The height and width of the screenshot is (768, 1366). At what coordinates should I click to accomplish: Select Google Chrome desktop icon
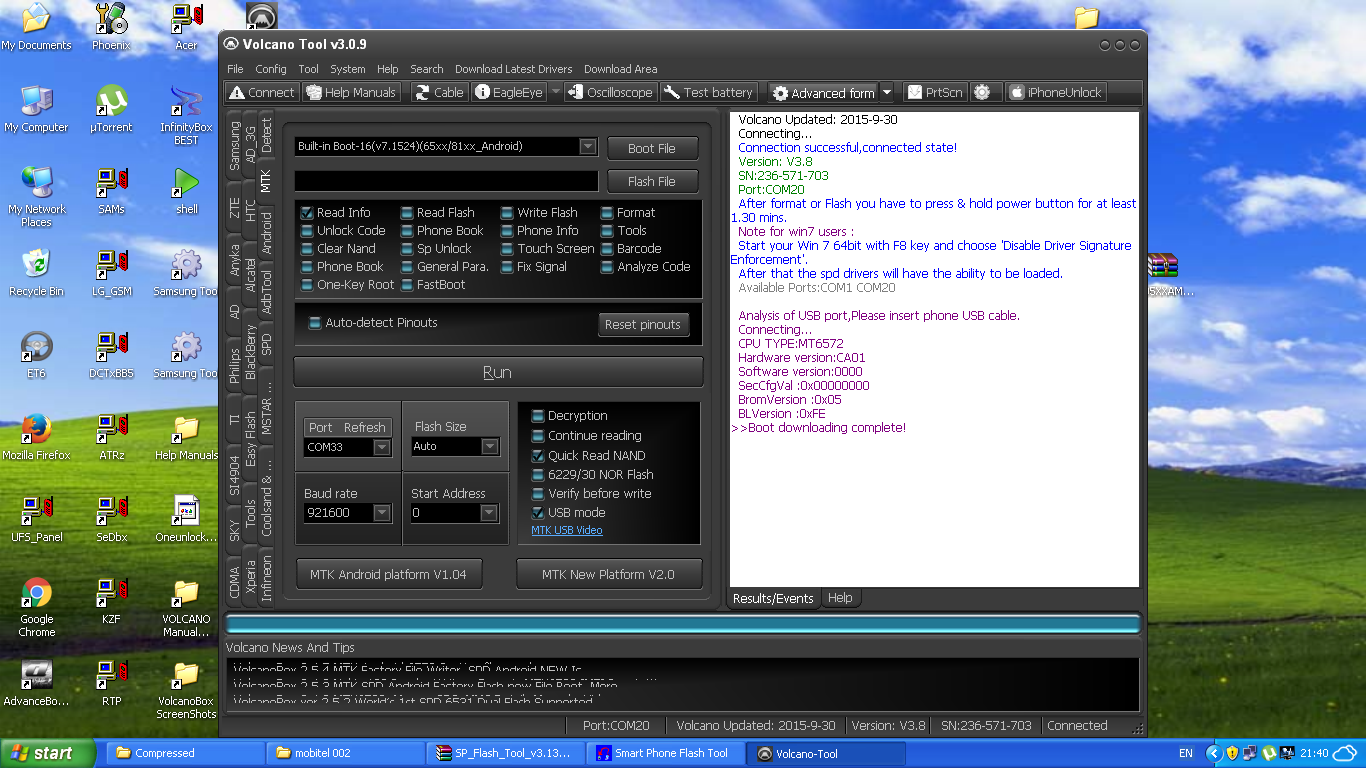point(37,606)
